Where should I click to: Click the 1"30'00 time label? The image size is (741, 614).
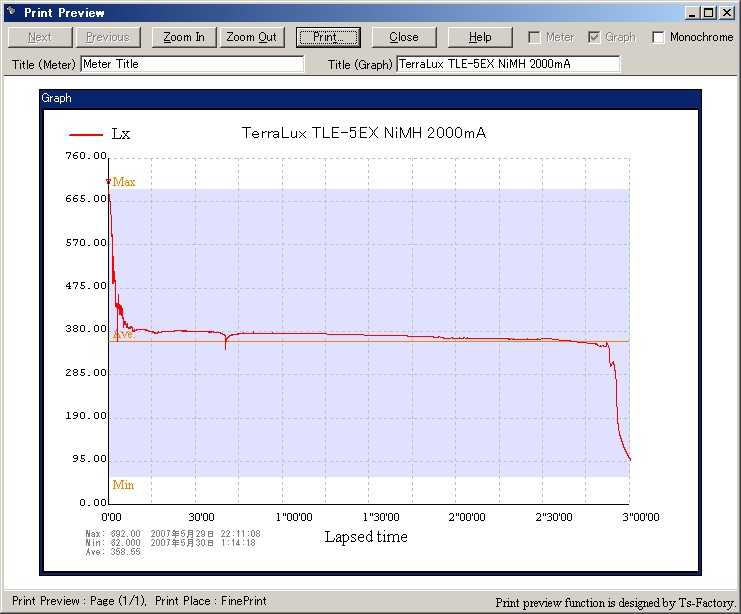click(381, 517)
